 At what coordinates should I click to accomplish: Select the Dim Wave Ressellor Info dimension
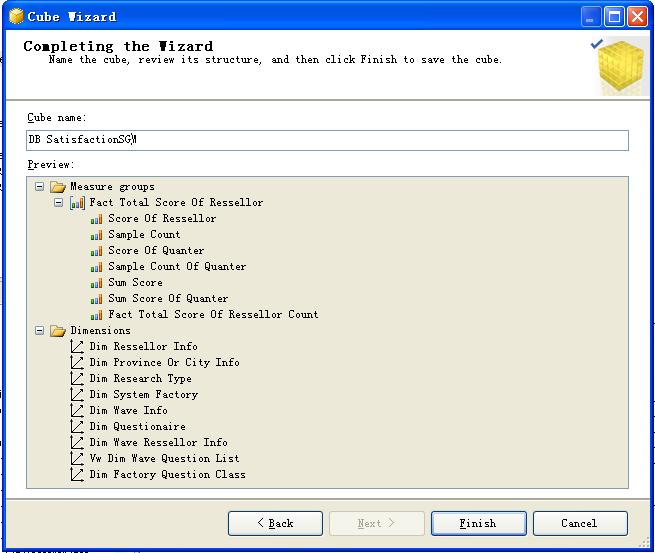click(158, 442)
